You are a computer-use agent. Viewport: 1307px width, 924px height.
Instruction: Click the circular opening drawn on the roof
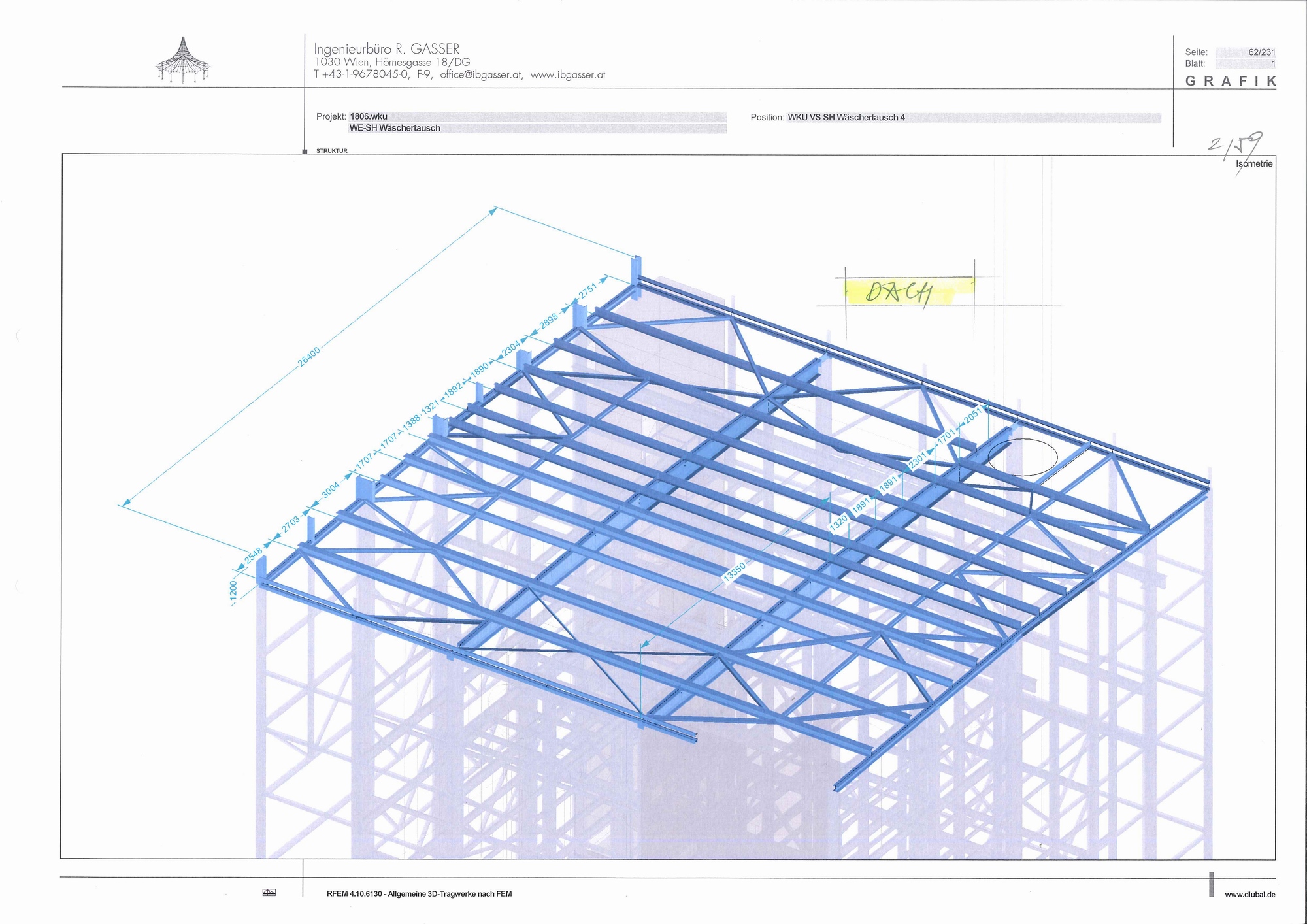coord(1022,457)
